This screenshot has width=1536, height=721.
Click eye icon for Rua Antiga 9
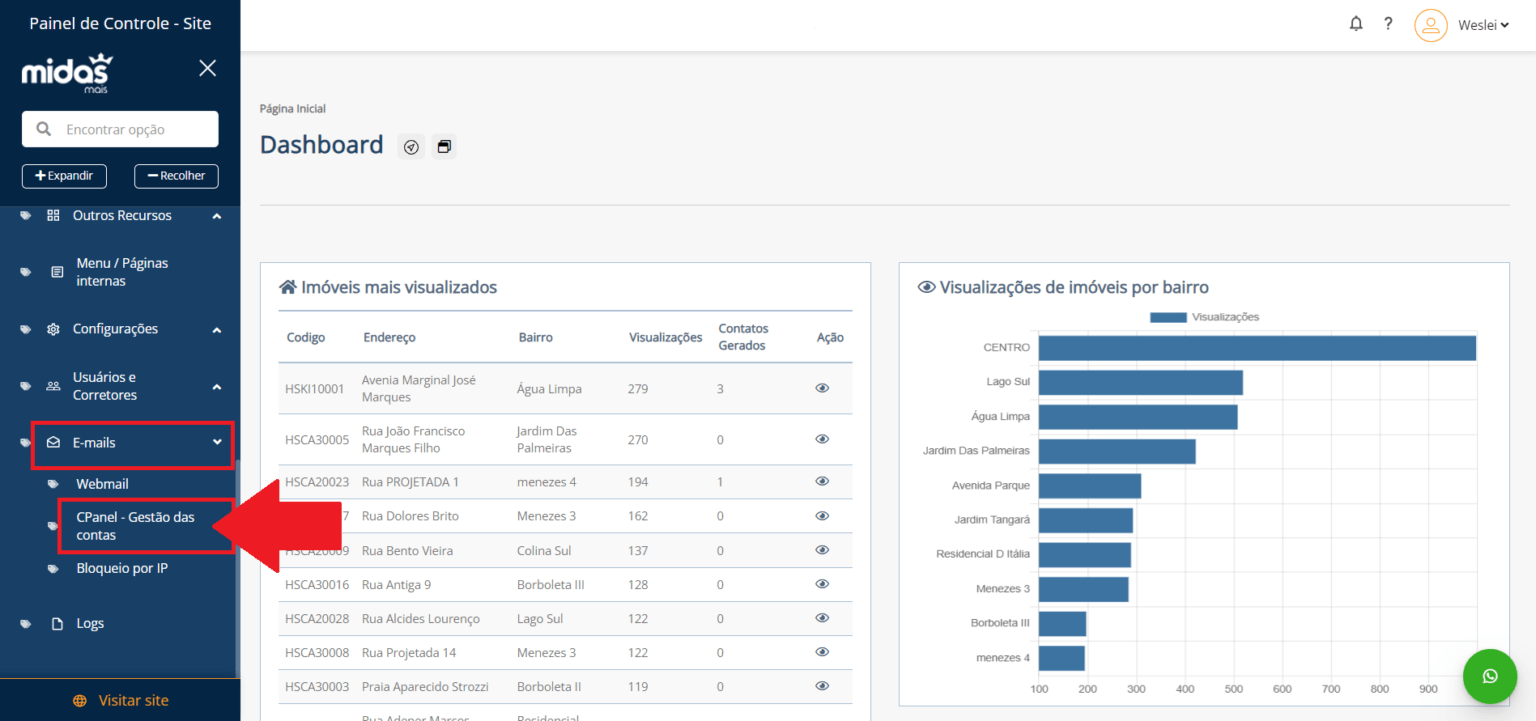822,584
